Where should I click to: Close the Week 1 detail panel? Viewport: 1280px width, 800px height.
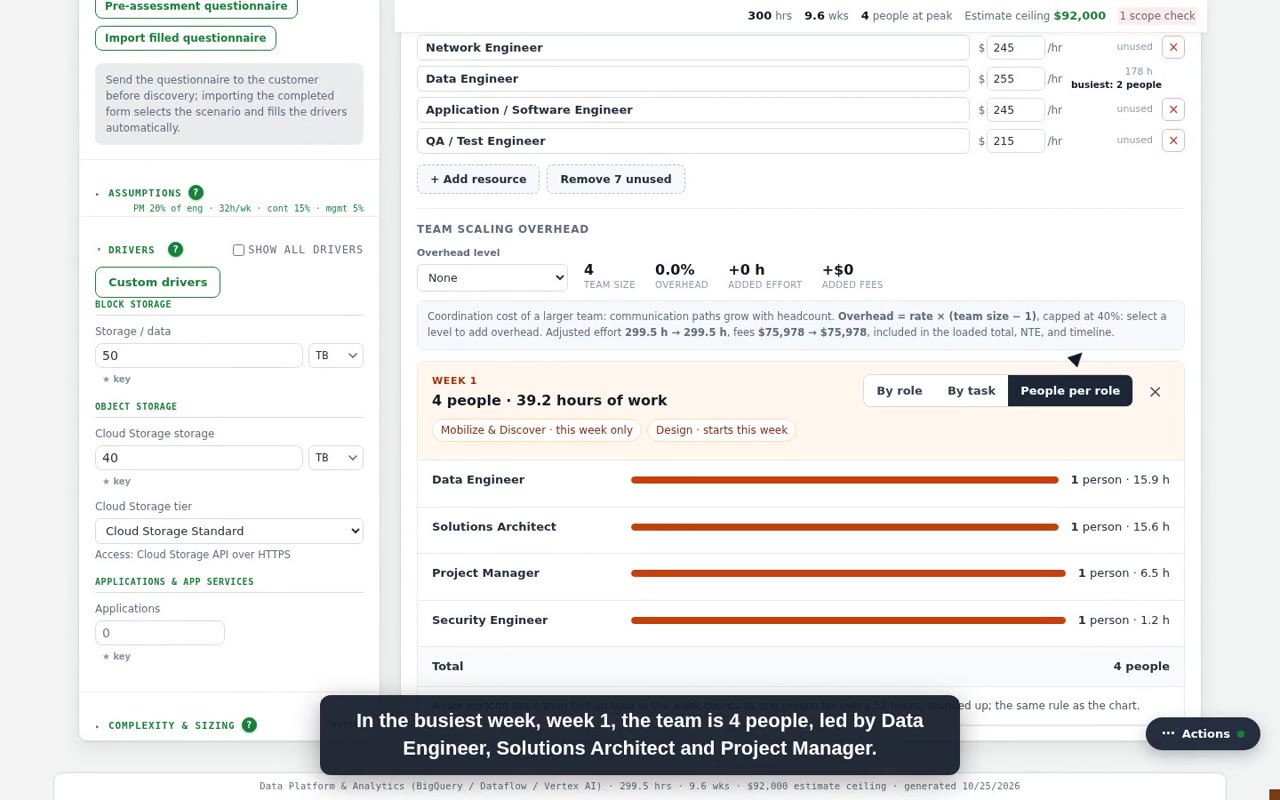pos(1155,391)
